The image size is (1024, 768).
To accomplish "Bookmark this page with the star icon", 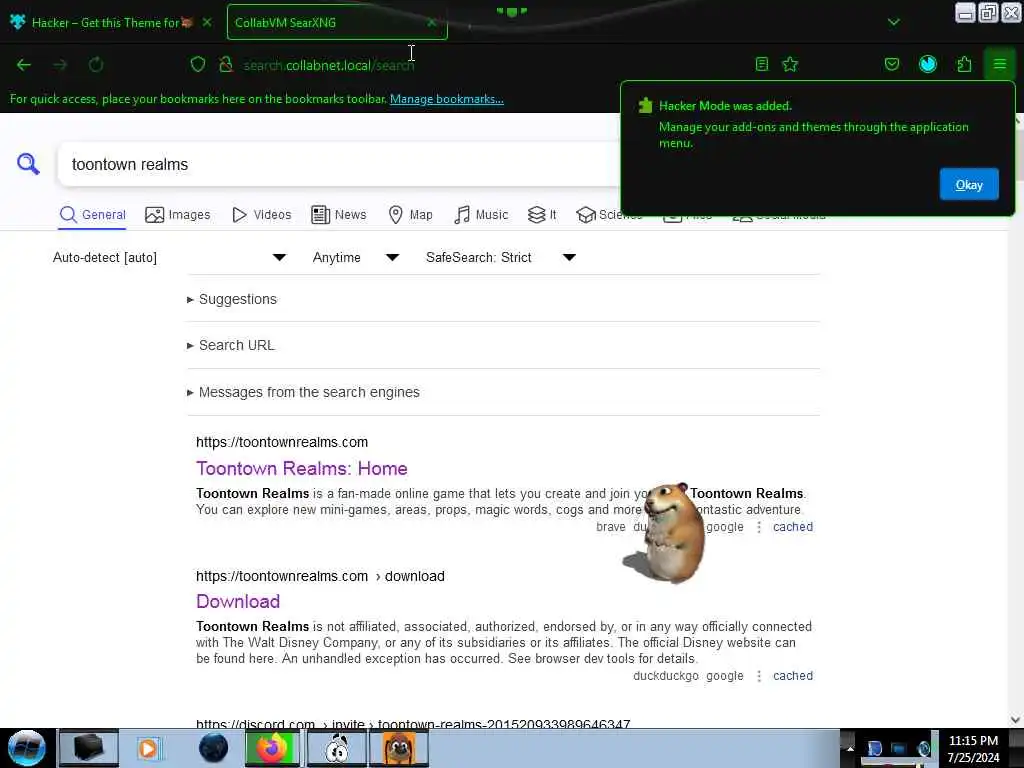I will click(x=790, y=64).
